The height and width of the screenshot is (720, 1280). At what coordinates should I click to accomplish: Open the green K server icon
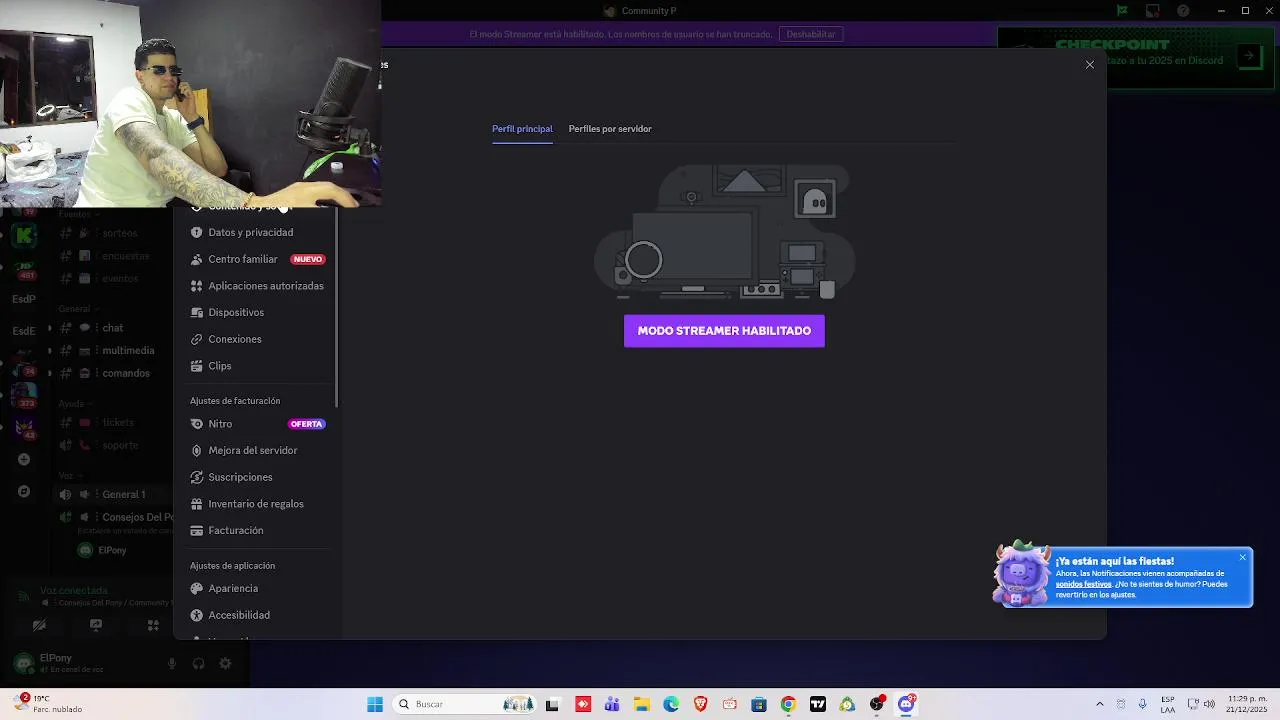tap(24, 236)
